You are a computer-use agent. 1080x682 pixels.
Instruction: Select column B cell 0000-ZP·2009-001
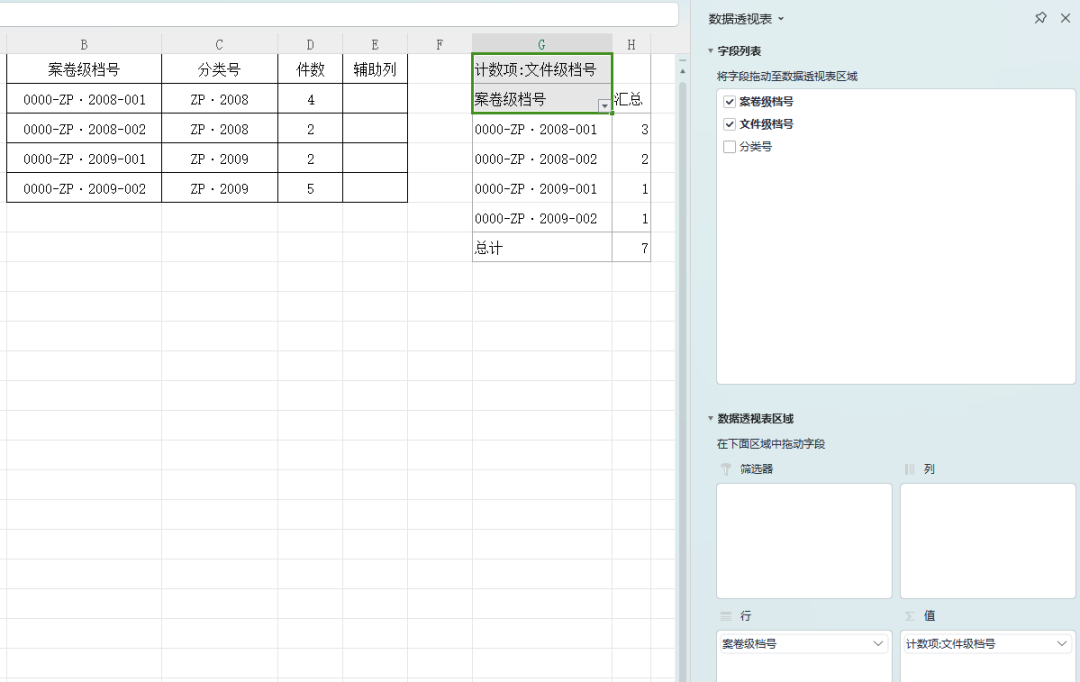click(x=84, y=158)
